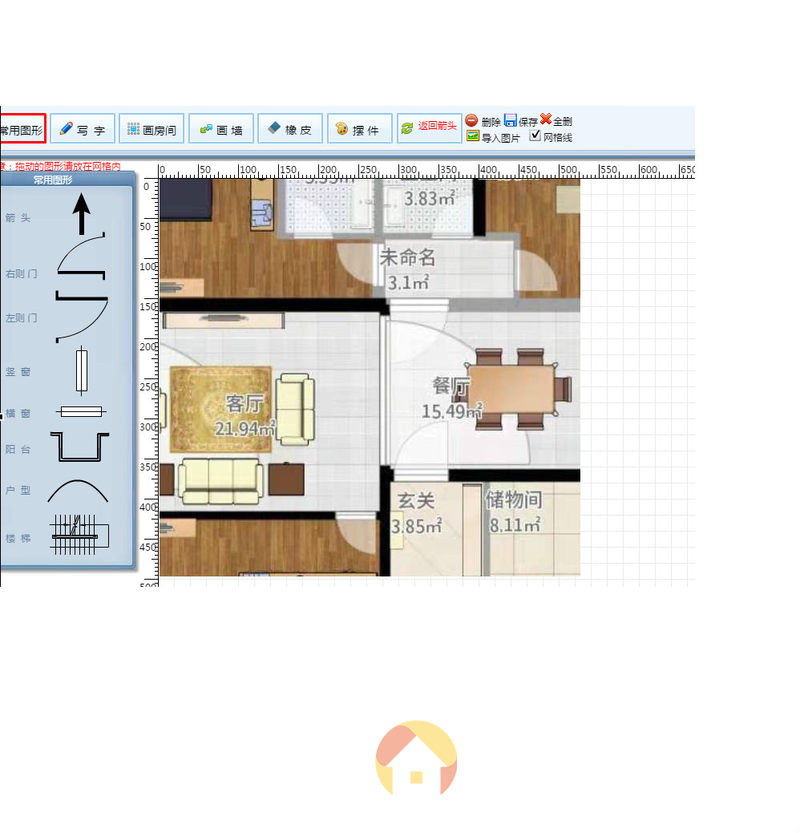Click the grid icon on 画房间

[x=133, y=129]
